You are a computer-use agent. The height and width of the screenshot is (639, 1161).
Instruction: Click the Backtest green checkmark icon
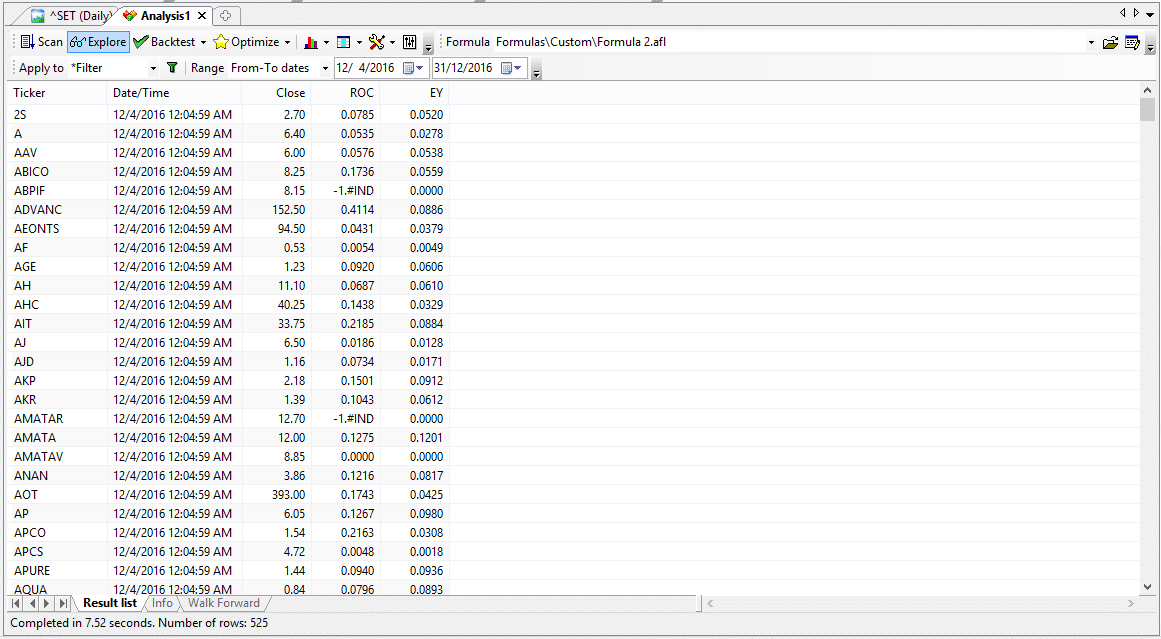(141, 42)
